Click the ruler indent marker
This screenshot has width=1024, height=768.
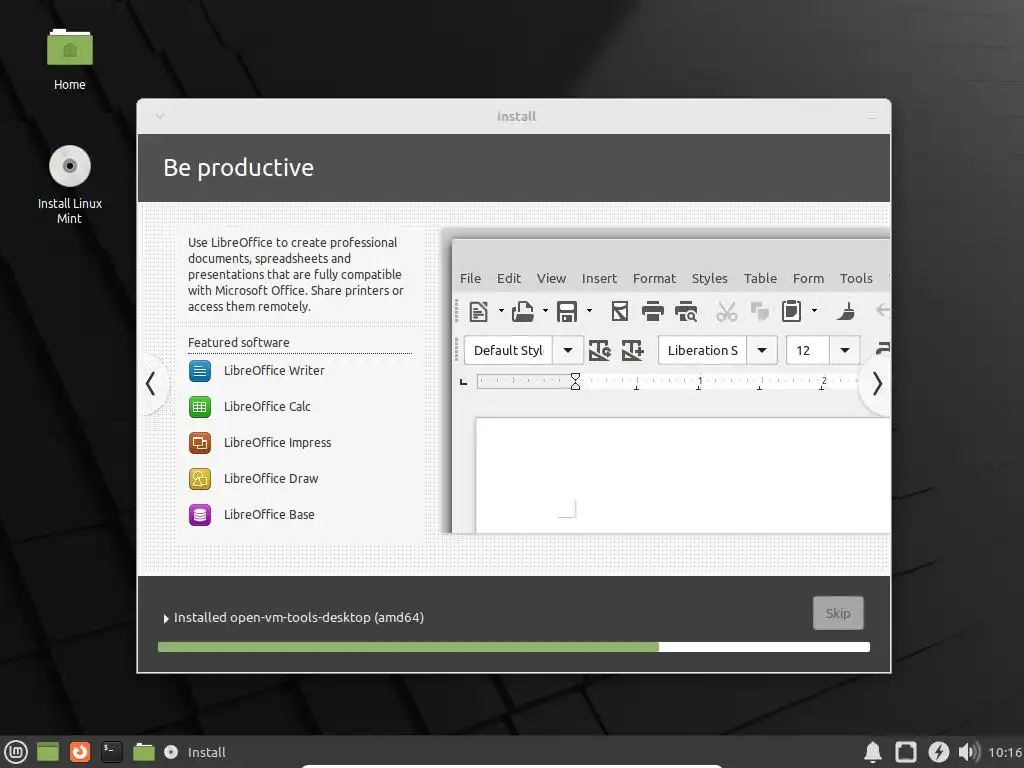(575, 381)
